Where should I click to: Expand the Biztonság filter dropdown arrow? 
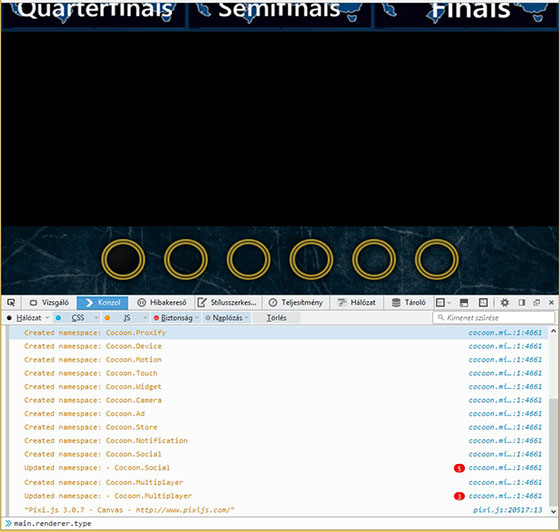coord(197,317)
